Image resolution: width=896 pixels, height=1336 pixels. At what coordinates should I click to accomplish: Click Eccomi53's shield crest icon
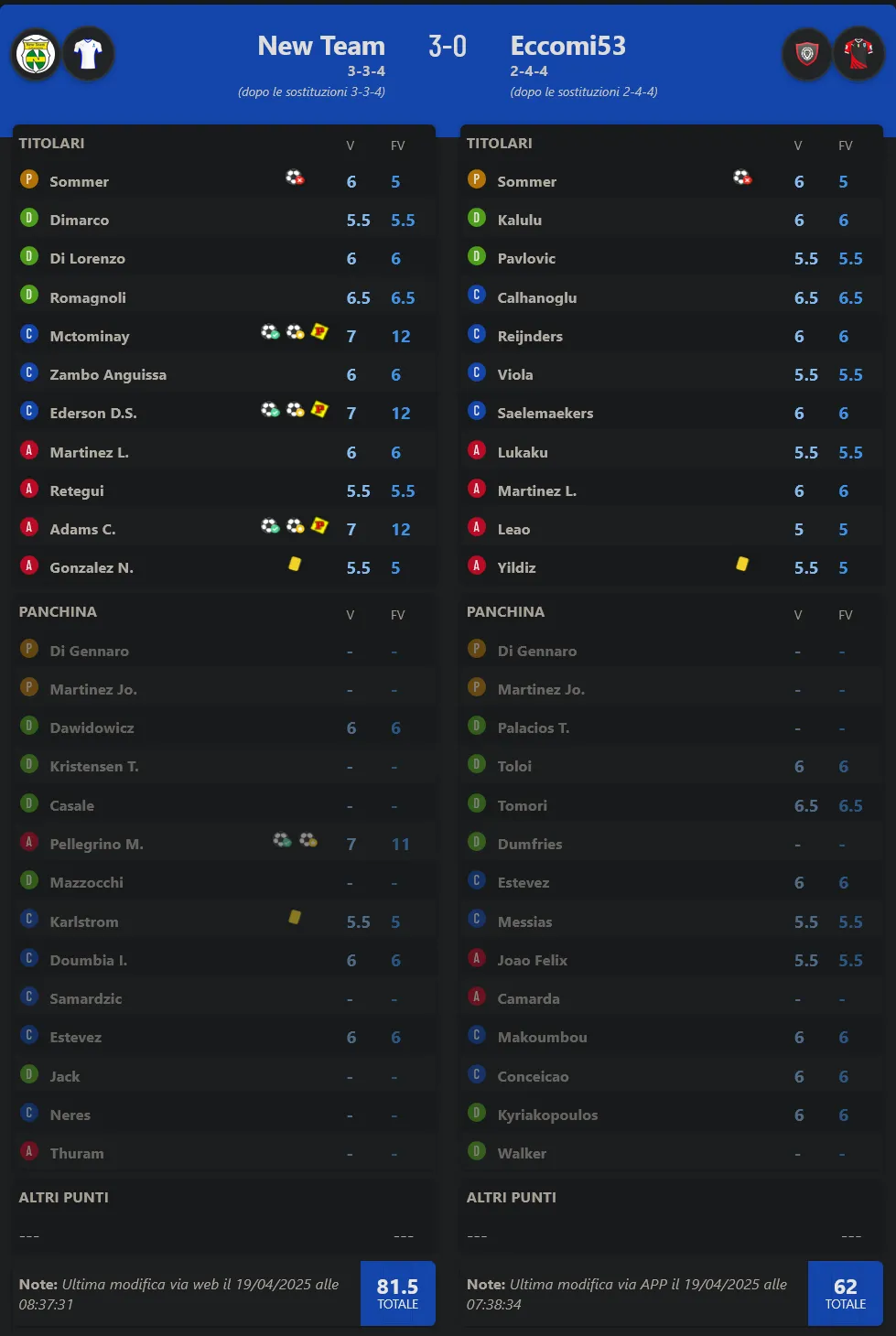807,54
